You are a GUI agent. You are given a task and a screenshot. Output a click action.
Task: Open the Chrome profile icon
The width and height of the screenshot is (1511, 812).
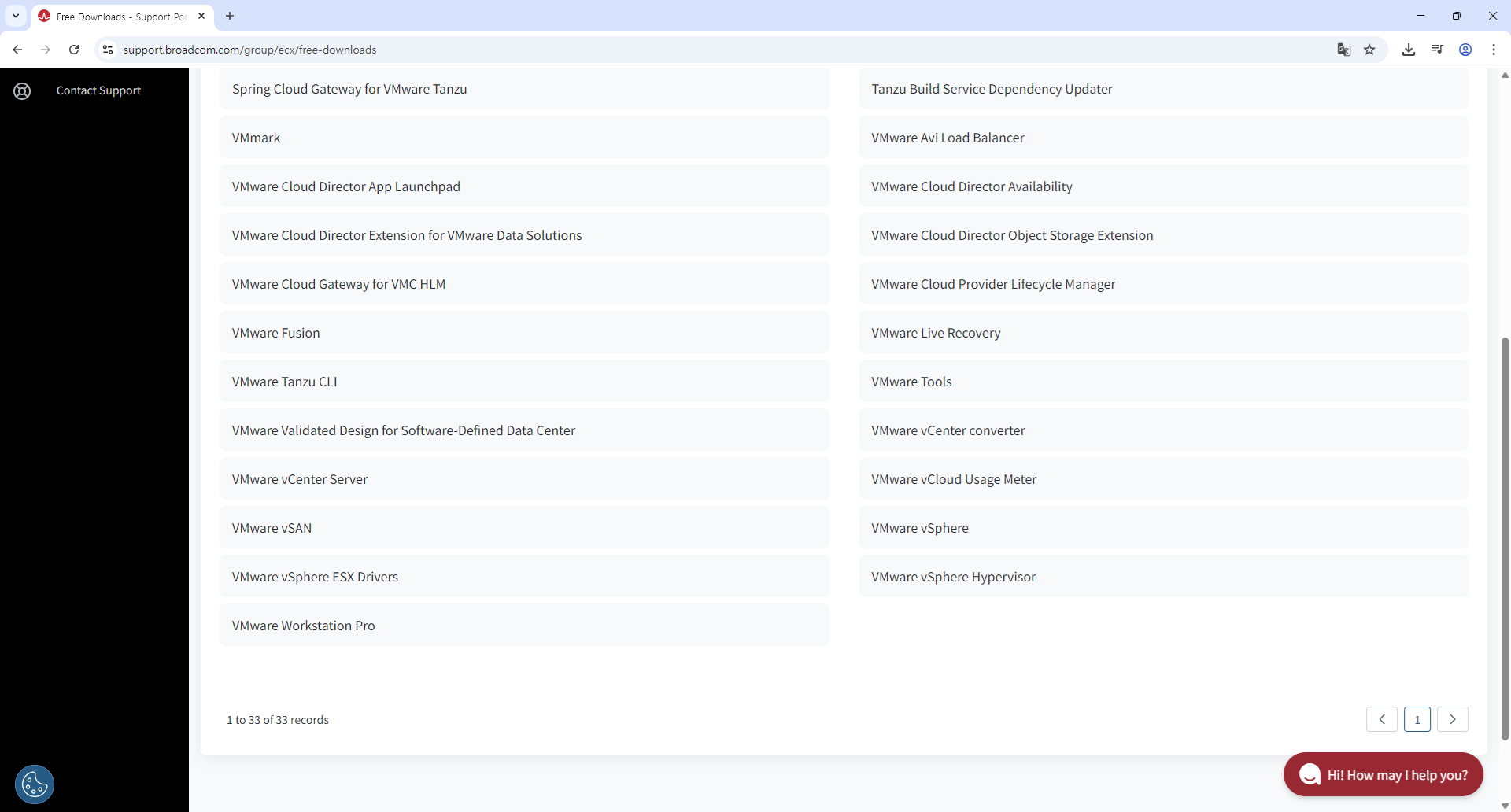[1465, 50]
